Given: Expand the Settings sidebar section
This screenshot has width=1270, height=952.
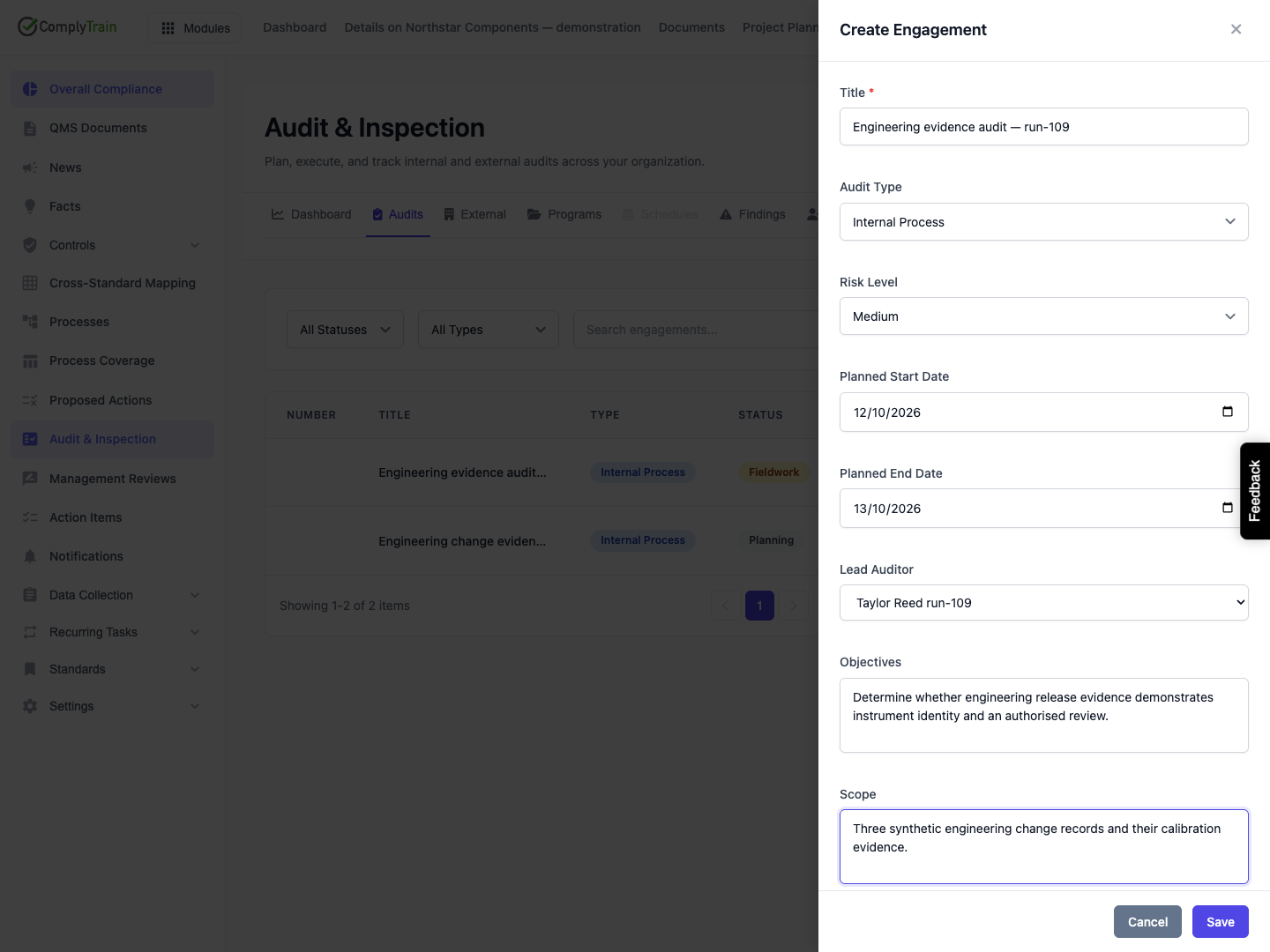Looking at the screenshot, I should pyautogui.click(x=195, y=706).
